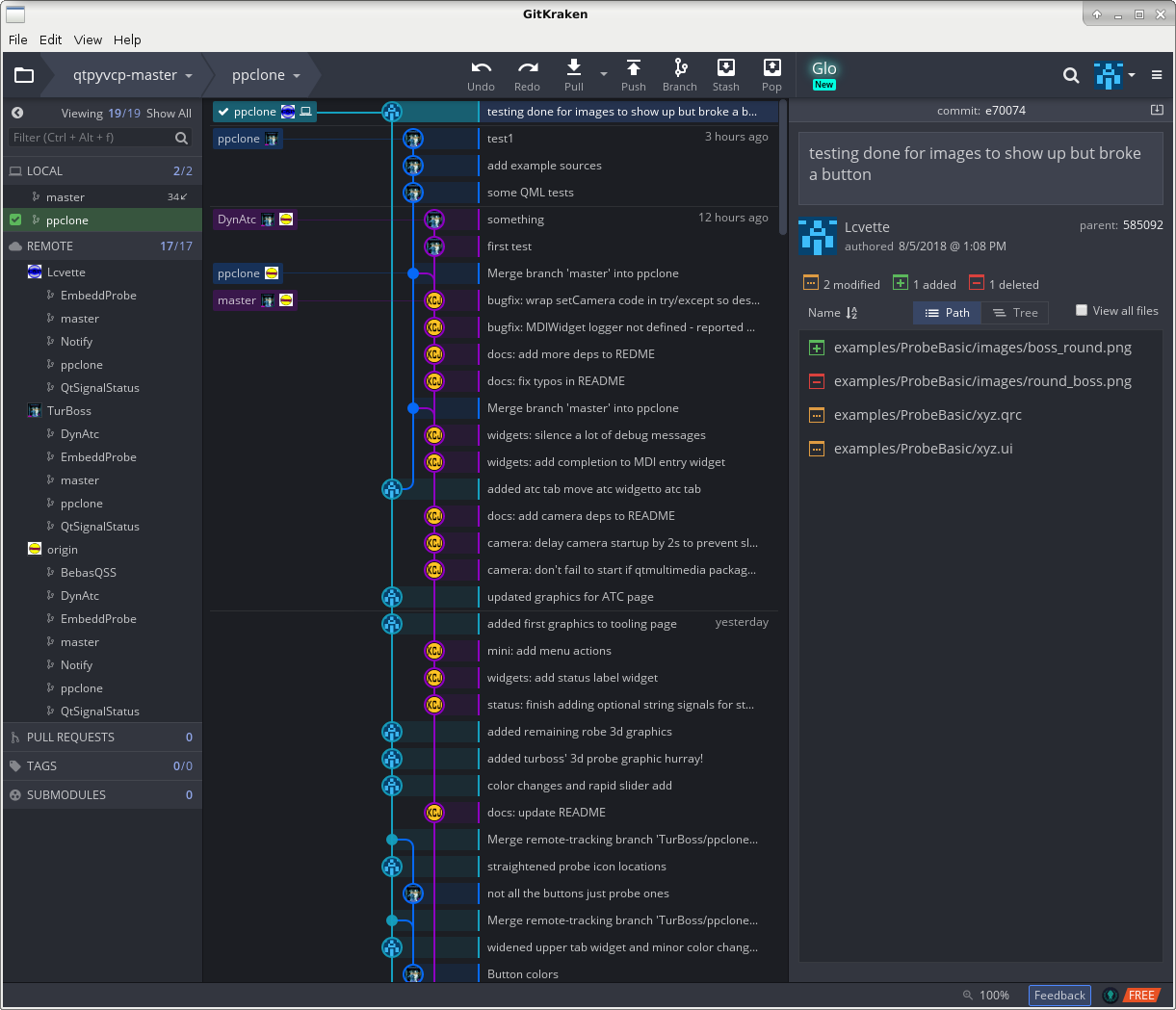Image resolution: width=1176 pixels, height=1010 pixels.
Task: Pull changes with the Pull icon
Action: pyautogui.click(x=574, y=66)
